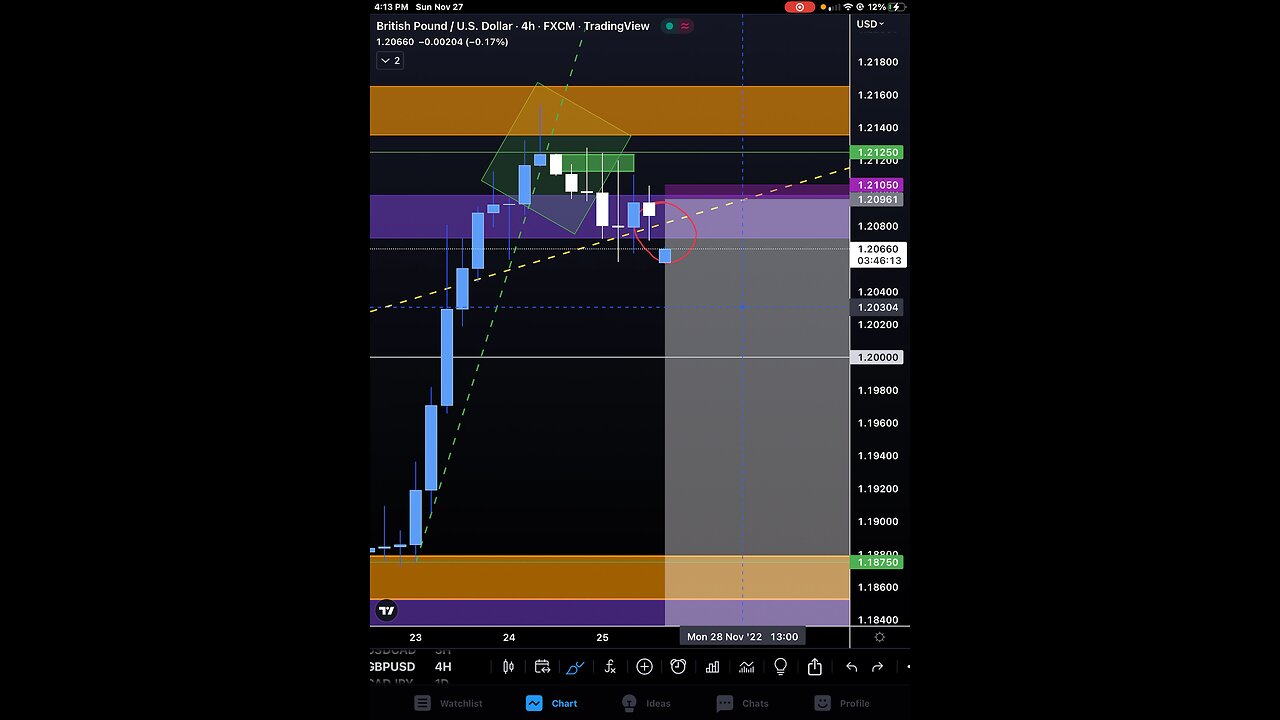Open the USD currency dropdown
This screenshot has height=720, width=1280.
point(870,24)
